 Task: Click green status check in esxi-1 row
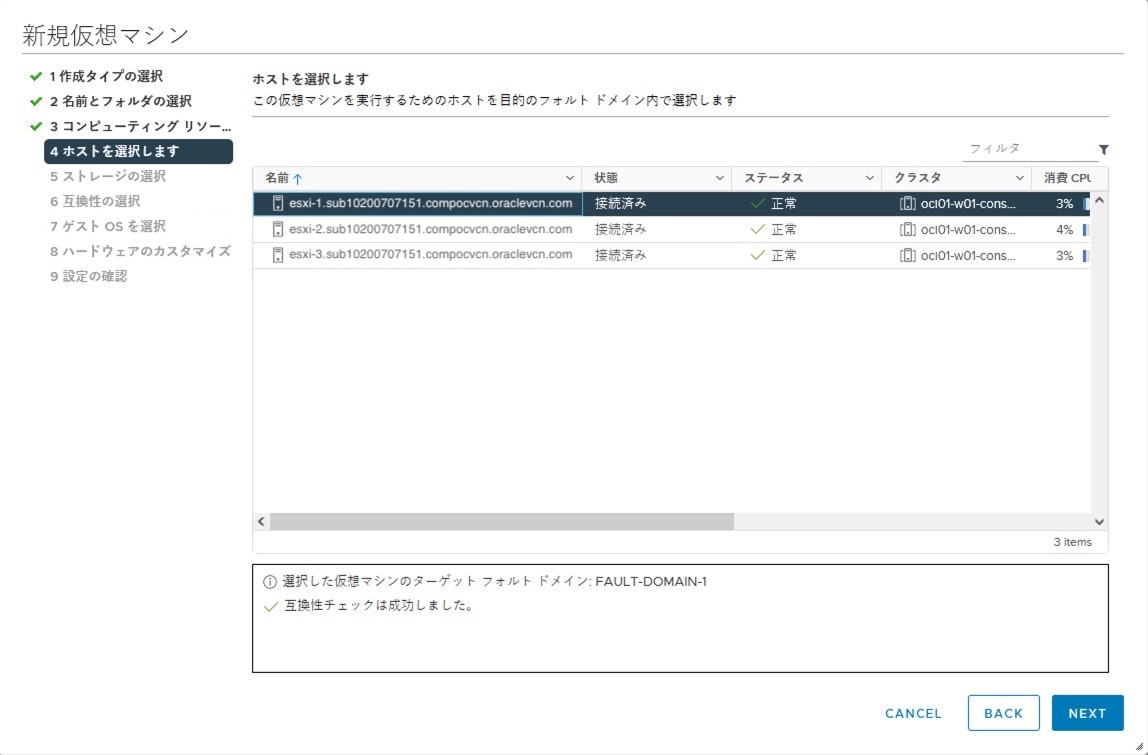(758, 204)
